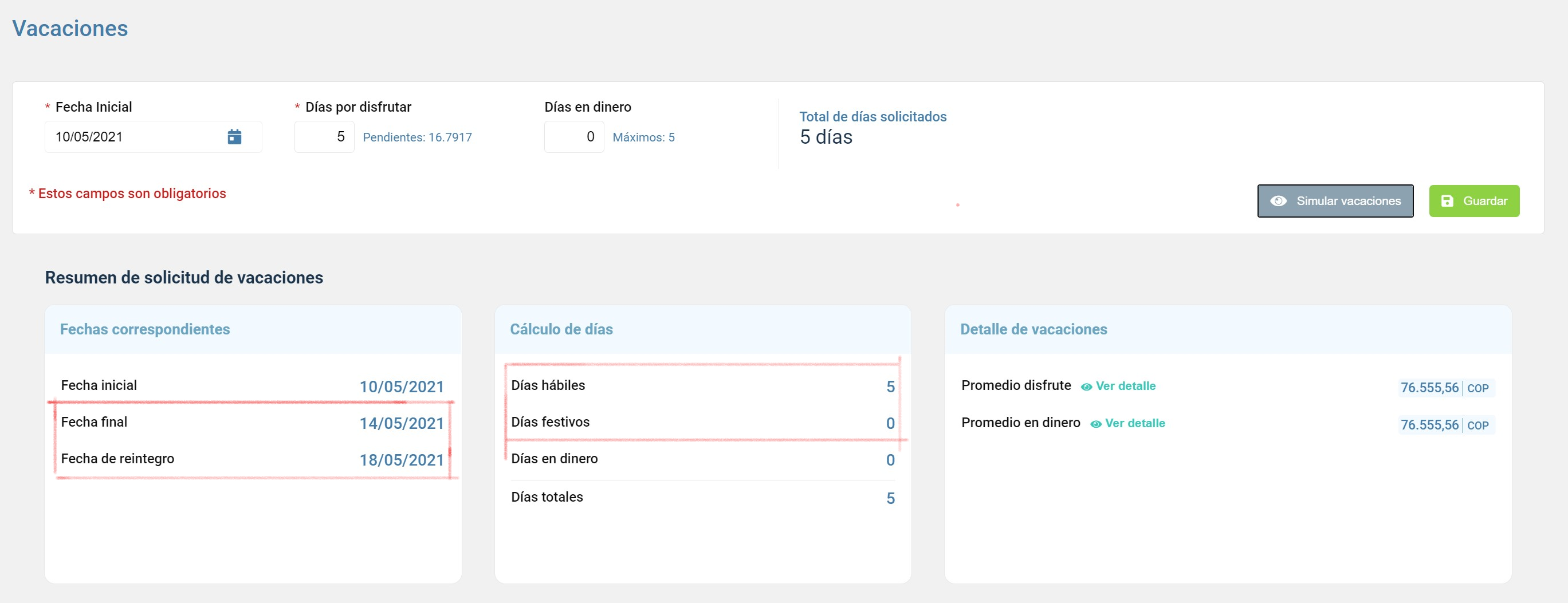Click the Promedio en dinero label
The image size is (1568, 603).
pos(1021,422)
